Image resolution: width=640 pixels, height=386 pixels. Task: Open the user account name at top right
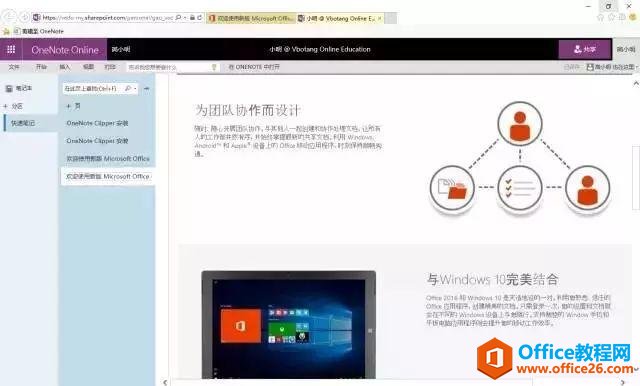pyautogui.click(x=625, y=49)
